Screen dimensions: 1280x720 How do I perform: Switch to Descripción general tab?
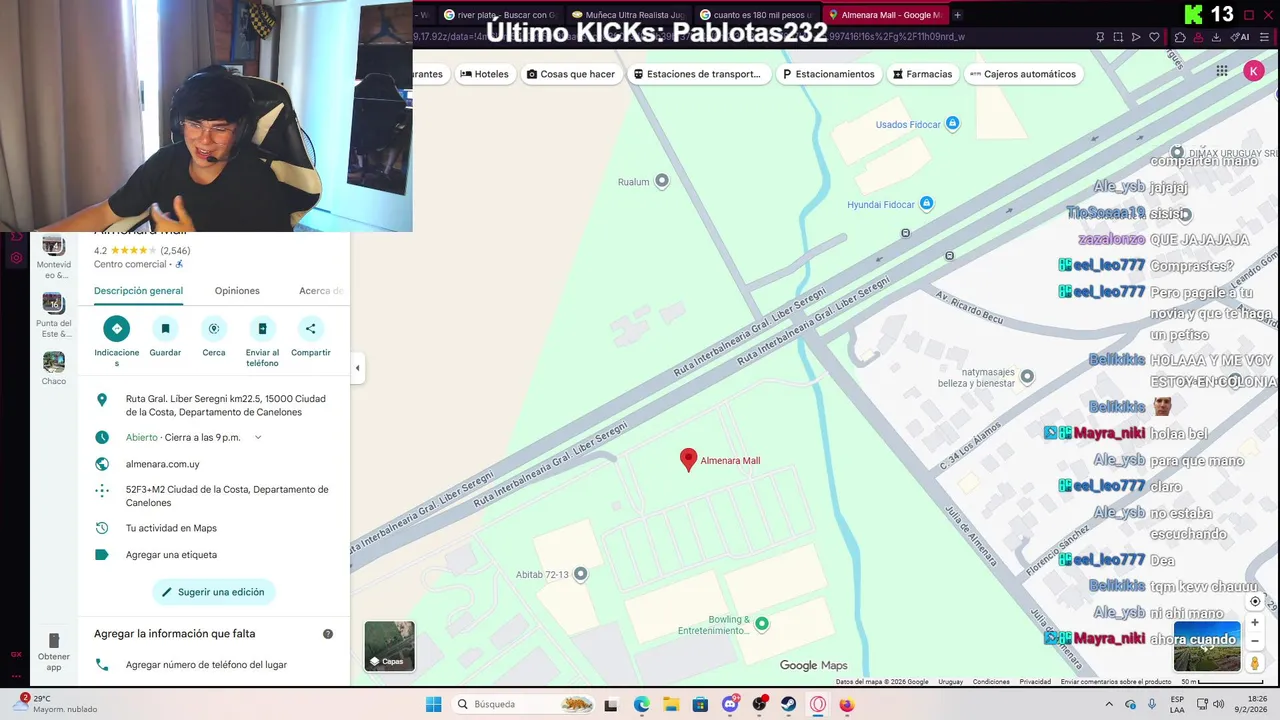point(138,291)
